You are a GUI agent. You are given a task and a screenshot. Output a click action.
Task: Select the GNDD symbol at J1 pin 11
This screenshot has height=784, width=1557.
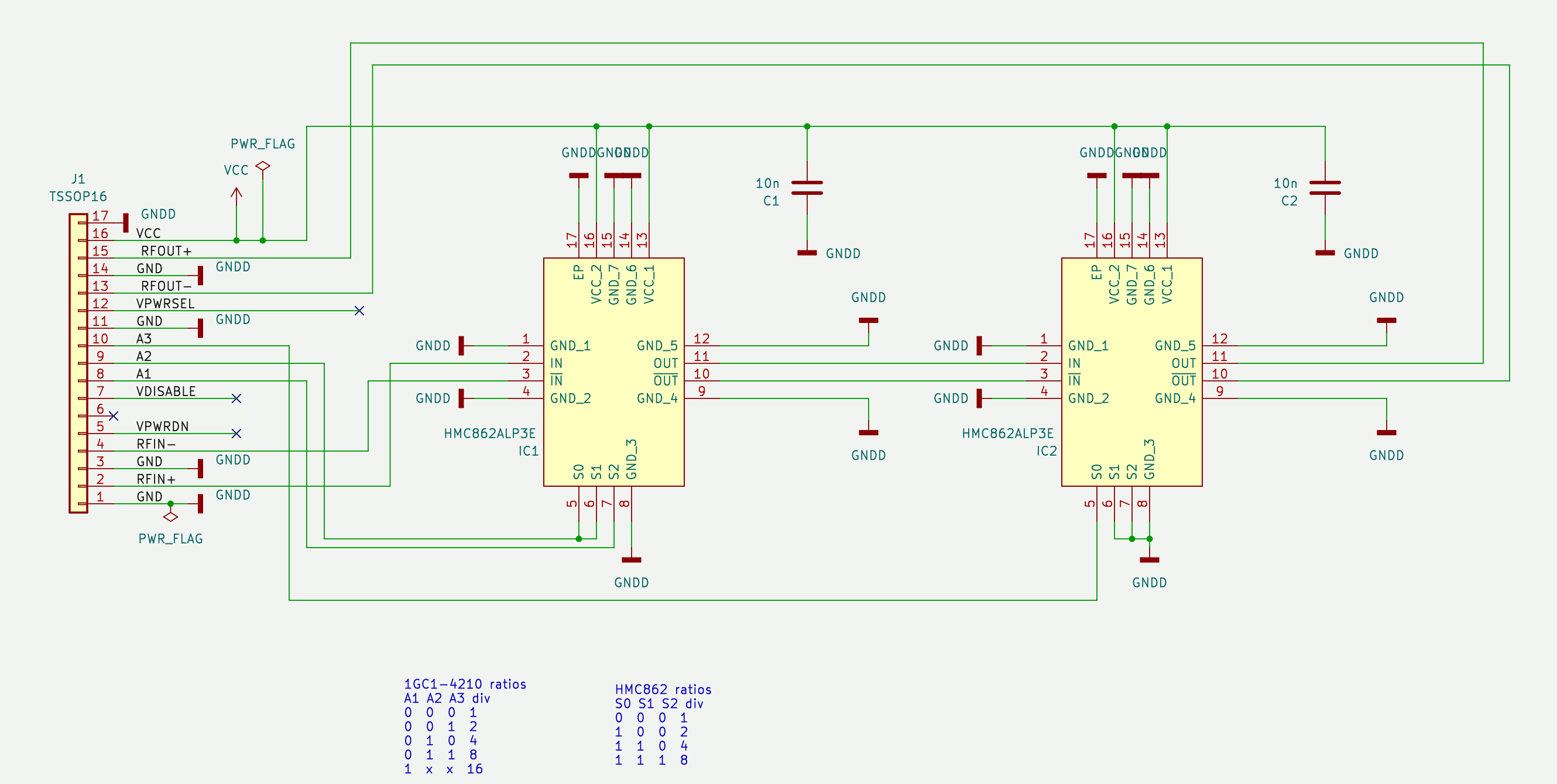201,328
